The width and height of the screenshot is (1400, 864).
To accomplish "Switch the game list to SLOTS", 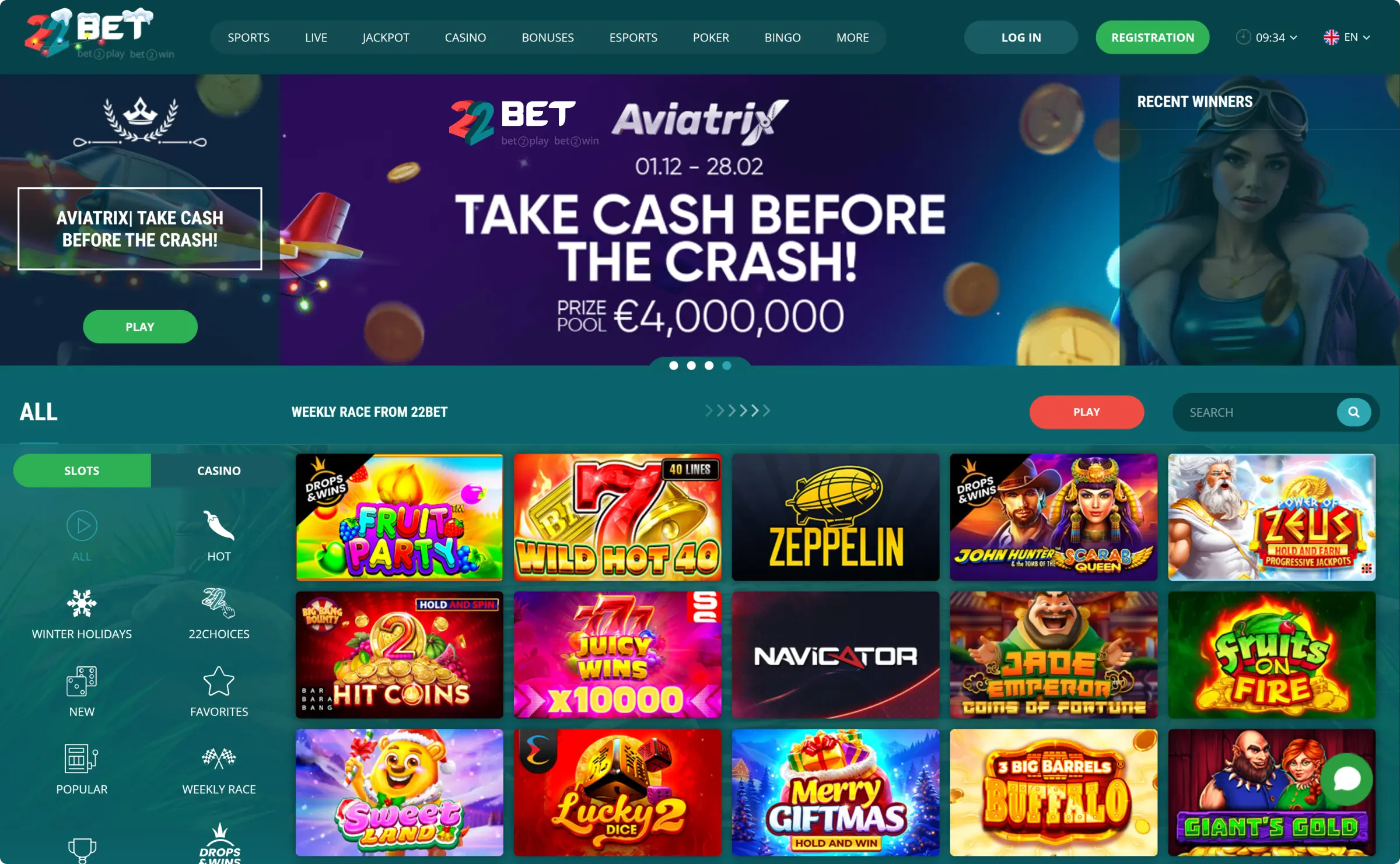I will pos(82,470).
